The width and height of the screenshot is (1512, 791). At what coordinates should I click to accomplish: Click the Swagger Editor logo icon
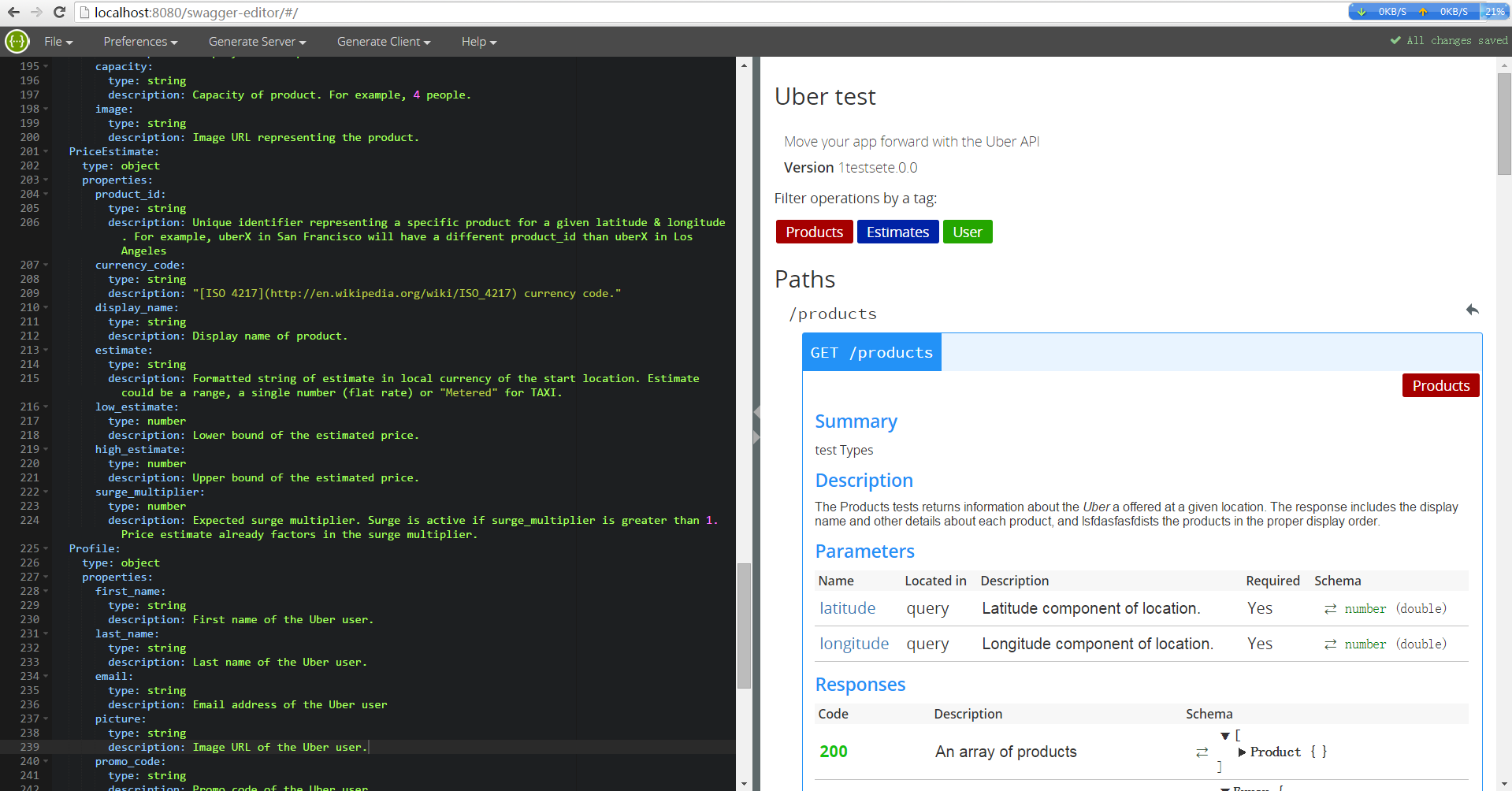tap(17, 41)
